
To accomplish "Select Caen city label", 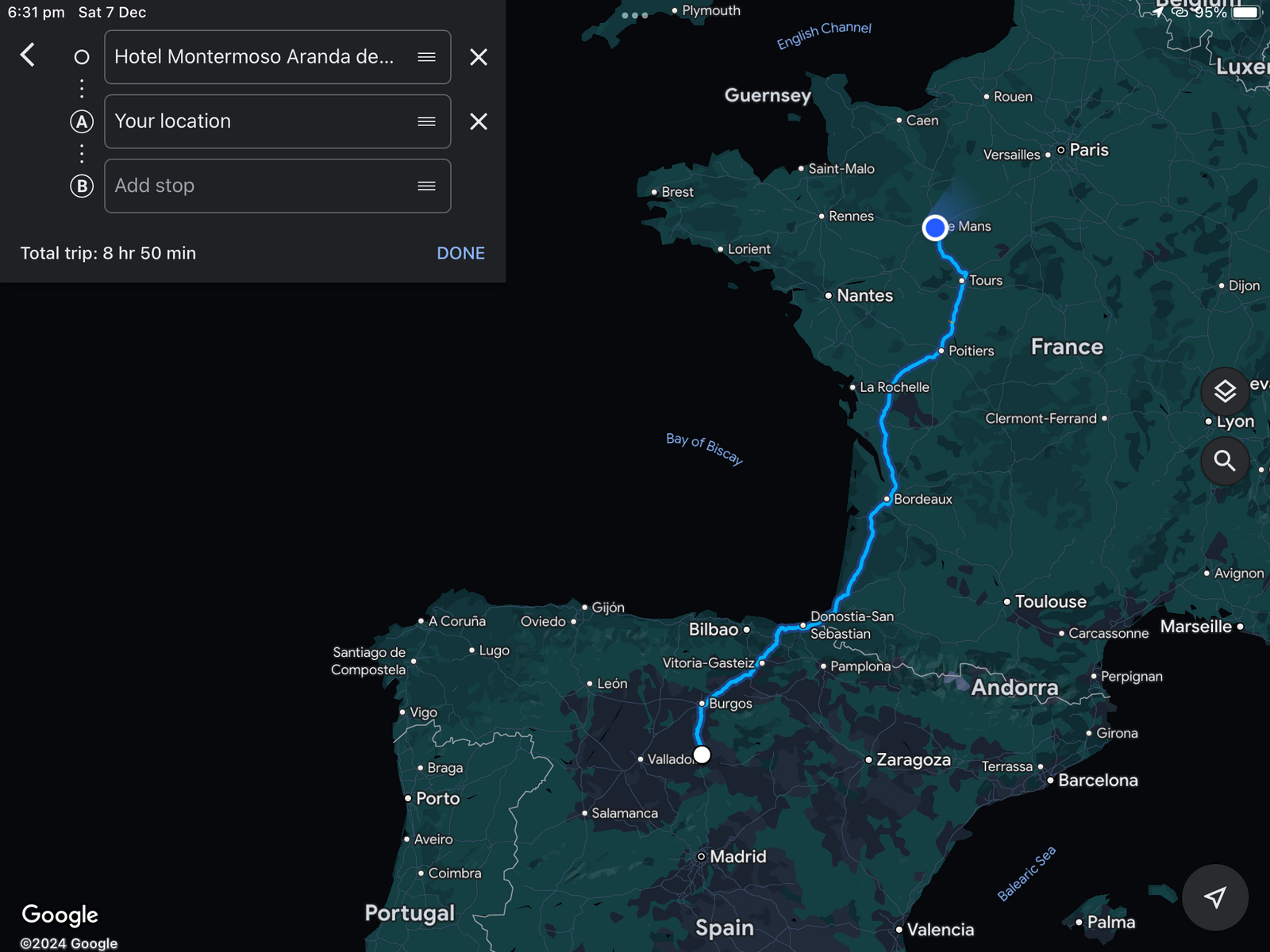I will pos(922,121).
